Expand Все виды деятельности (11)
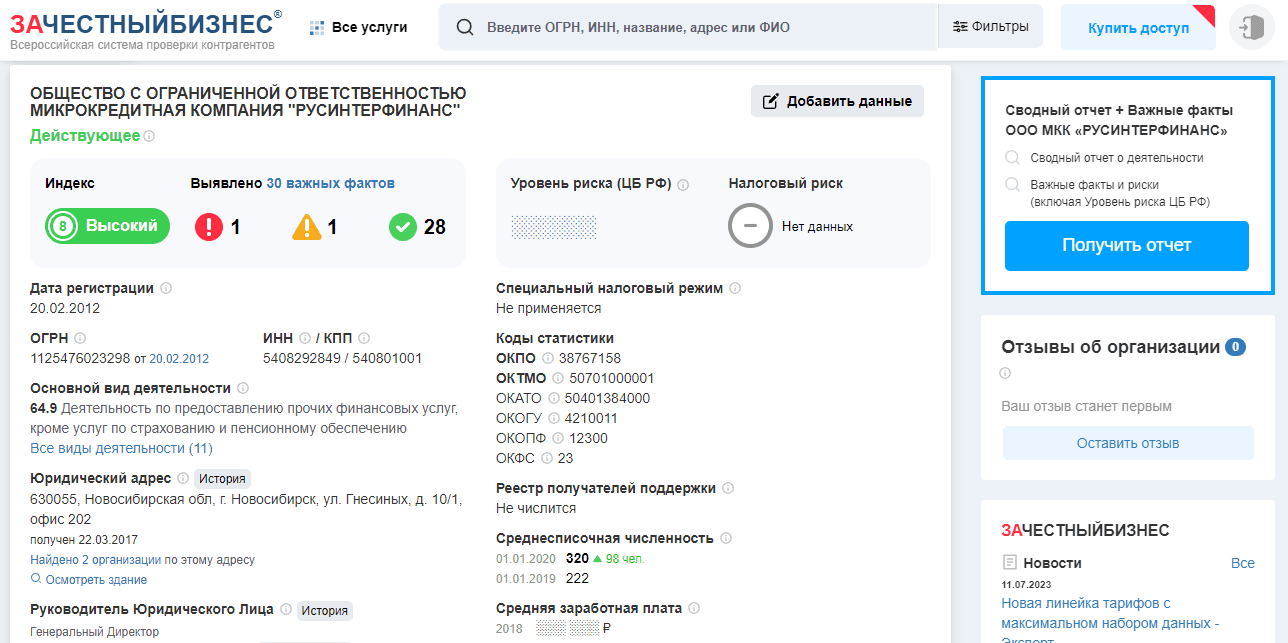The height and width of the screenshot is (643, 1288). pyautogui.click(x=123, y=448)
